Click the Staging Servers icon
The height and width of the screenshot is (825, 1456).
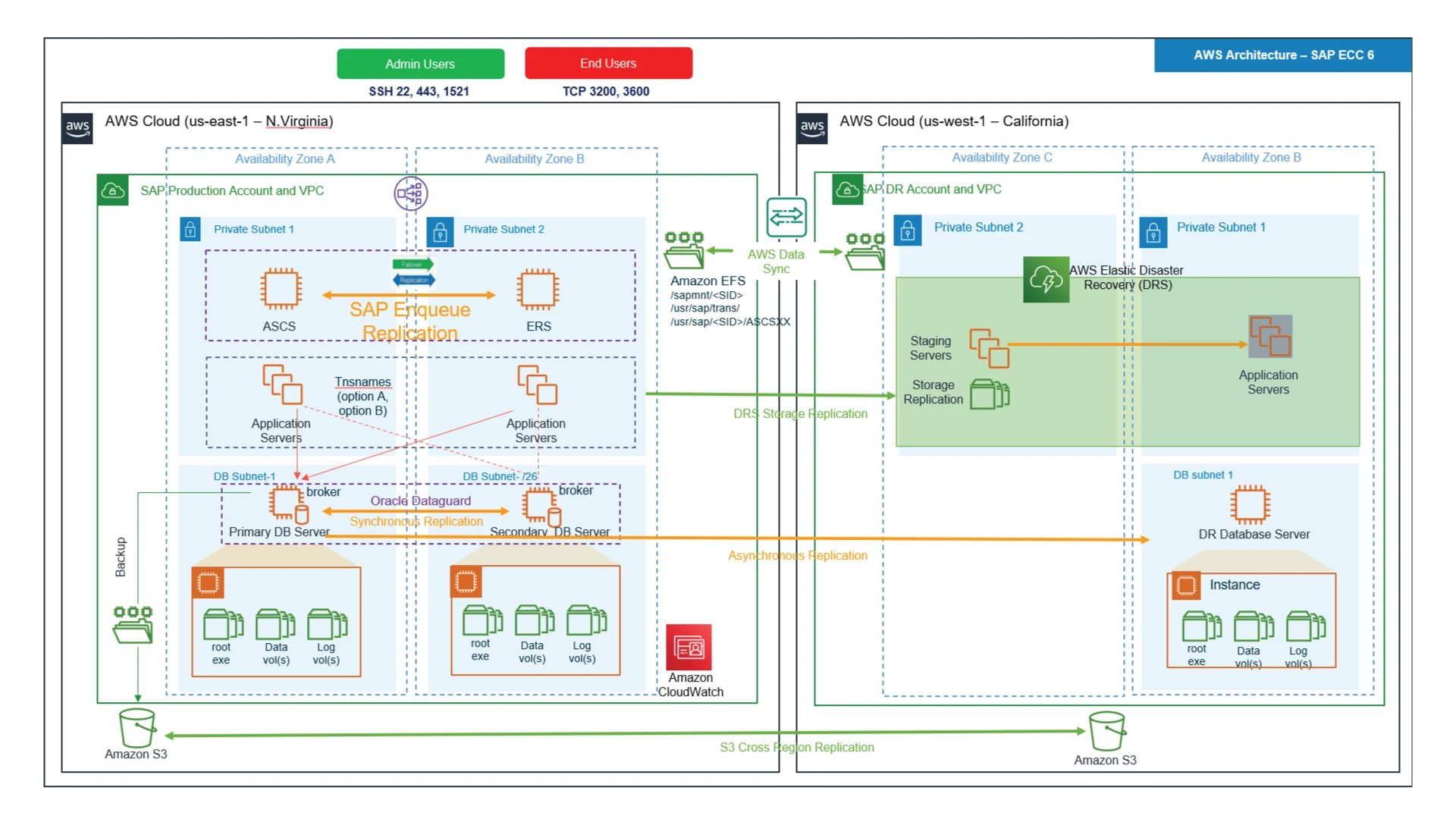(989, 348)
